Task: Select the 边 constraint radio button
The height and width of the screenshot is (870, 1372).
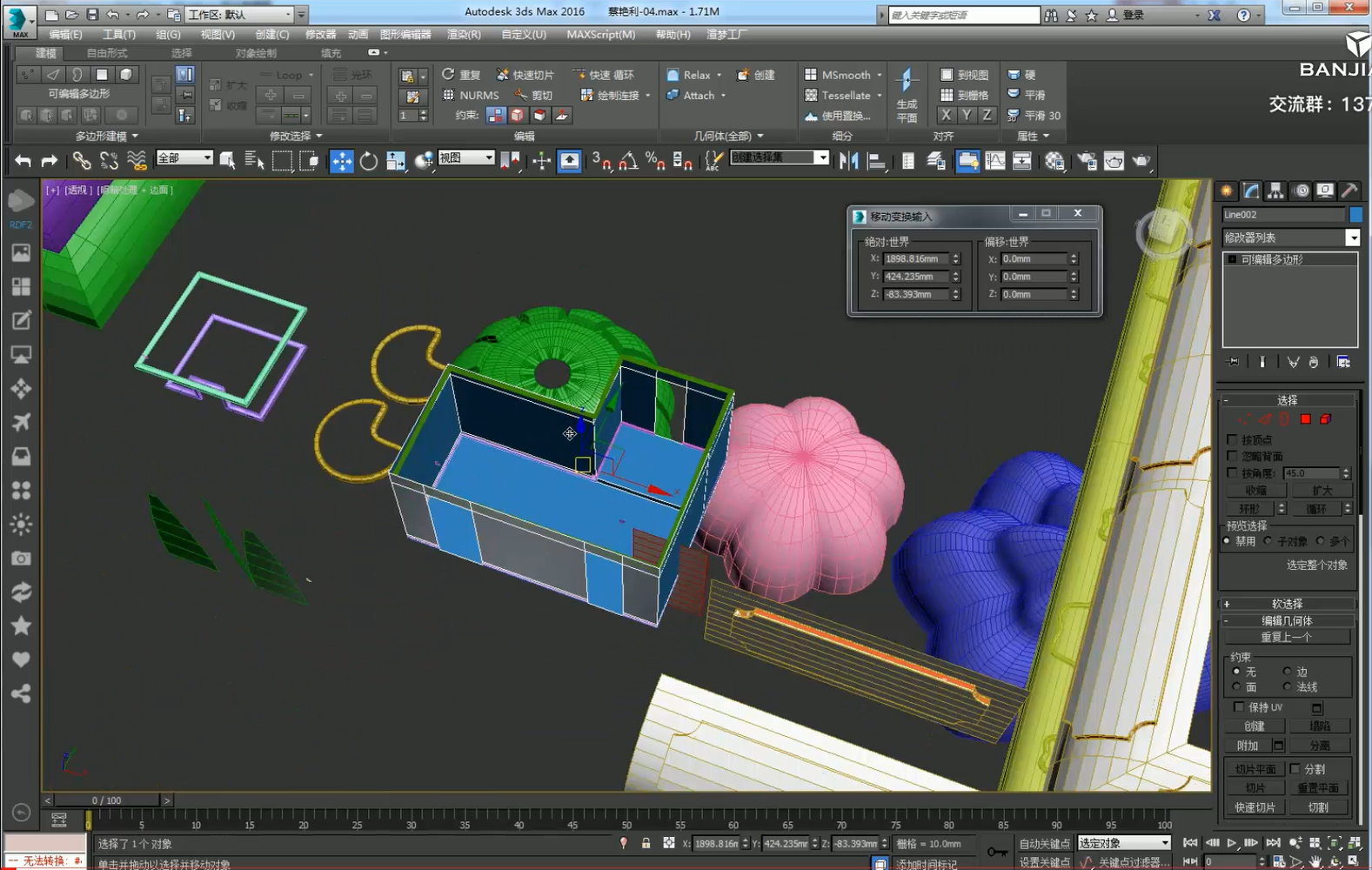Action: point(1287,672)
